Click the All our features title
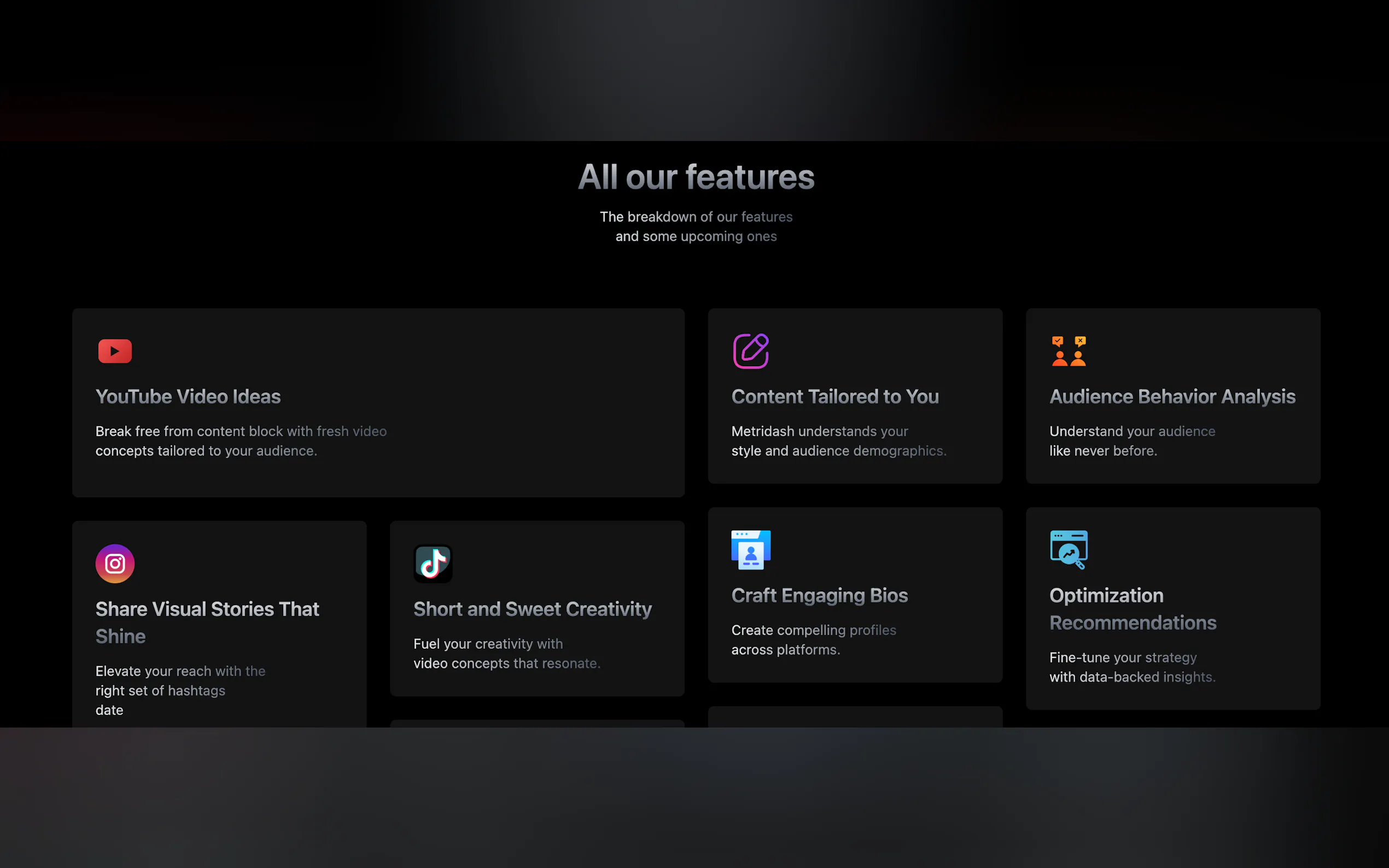1389x868 pixels. (696, 177)
